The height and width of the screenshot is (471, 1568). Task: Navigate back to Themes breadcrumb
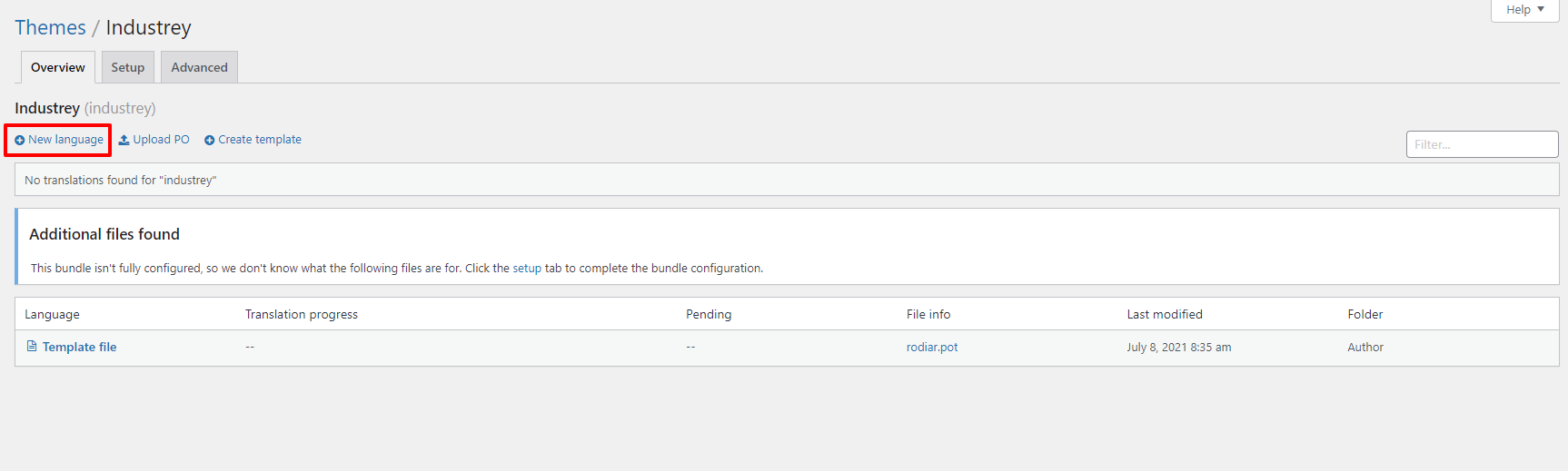click(50, 28)
